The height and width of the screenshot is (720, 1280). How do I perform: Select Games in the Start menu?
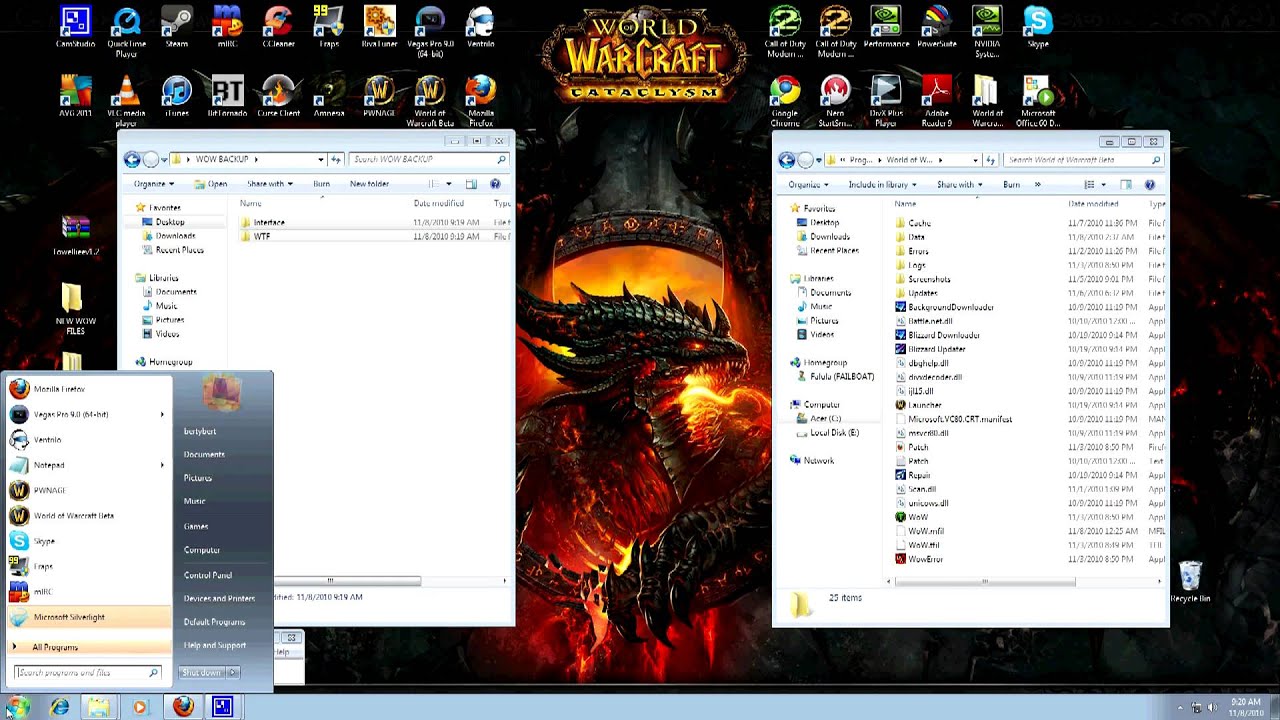(x=196, y=526)
